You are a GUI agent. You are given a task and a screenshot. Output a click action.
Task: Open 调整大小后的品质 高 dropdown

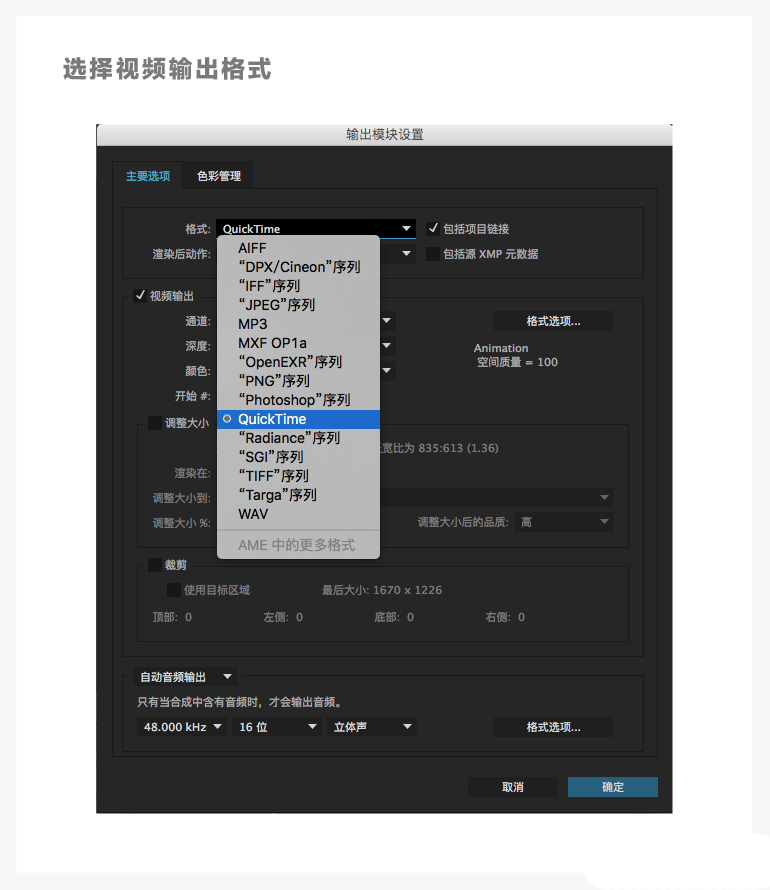pyautogui.click(x=564, y=522)
